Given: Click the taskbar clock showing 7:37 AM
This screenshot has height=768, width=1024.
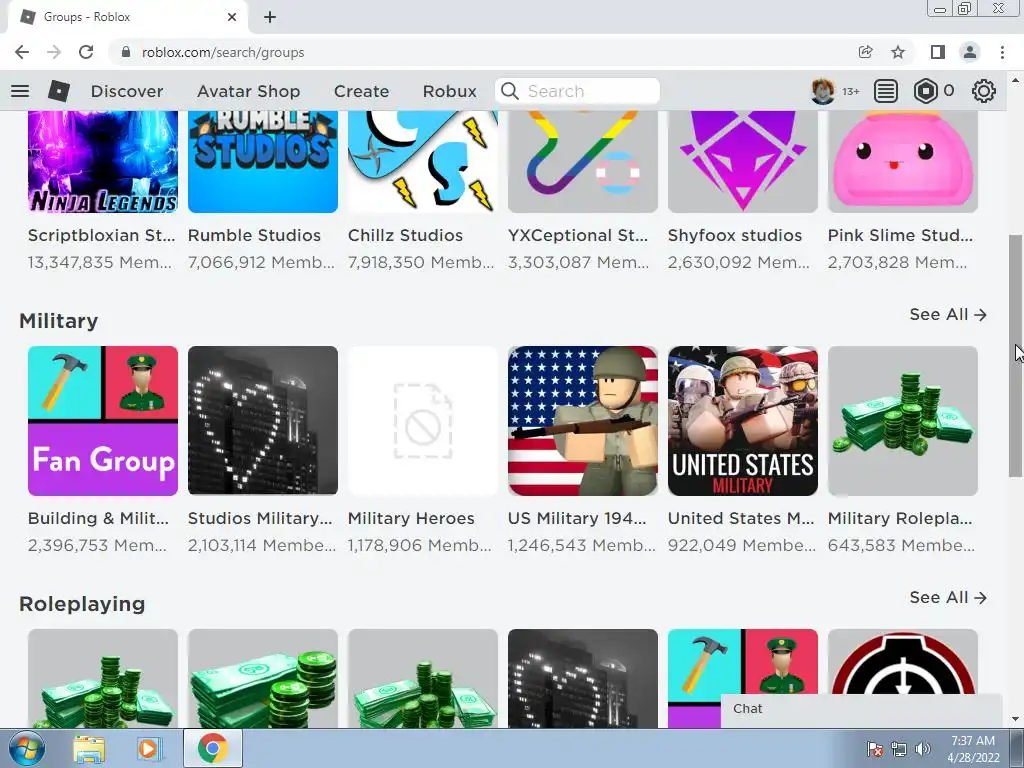Looking at the screenshot, I should [973, 748].
